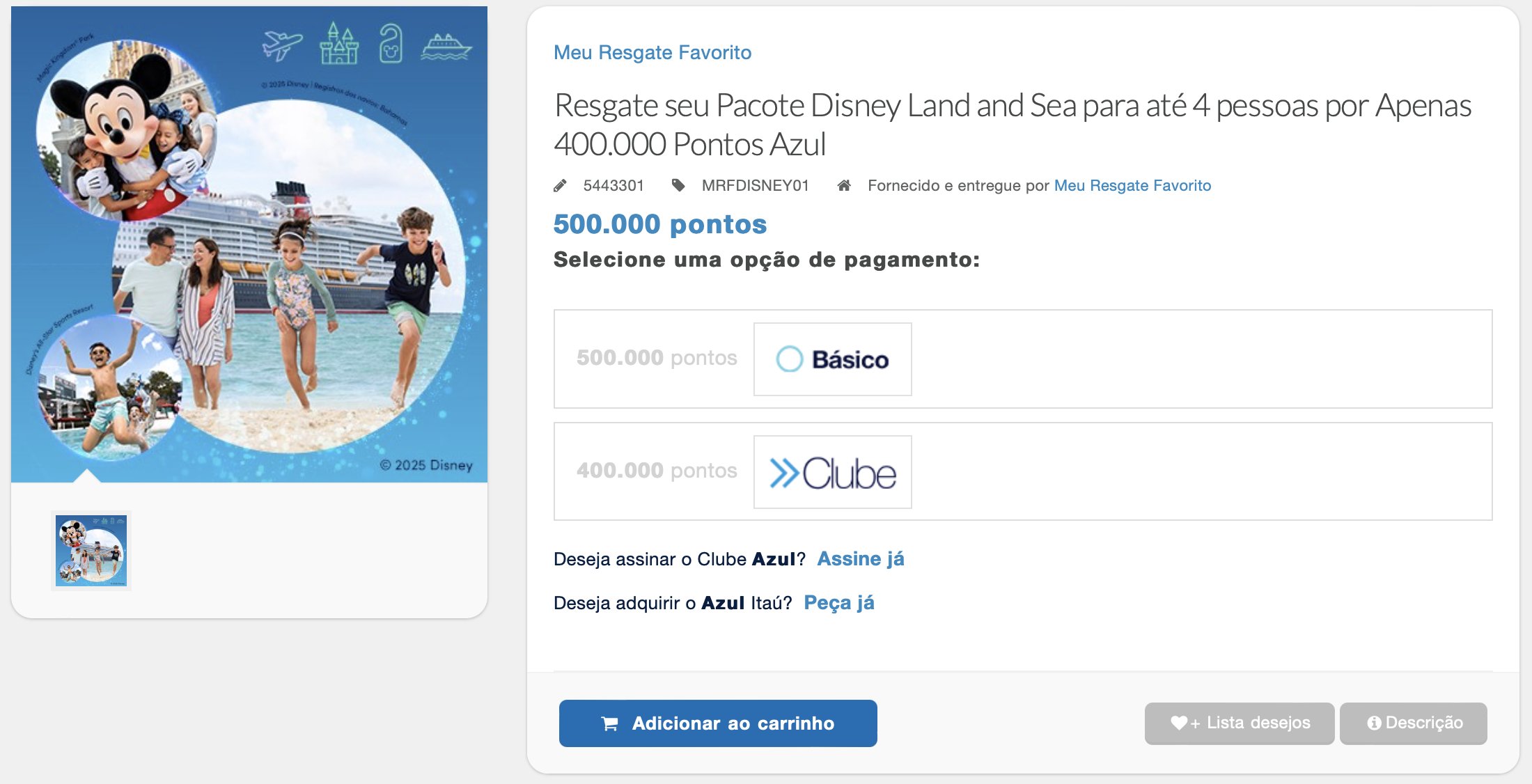
Task: Click the door hanger icon on the image
Action: click(391, 43)
